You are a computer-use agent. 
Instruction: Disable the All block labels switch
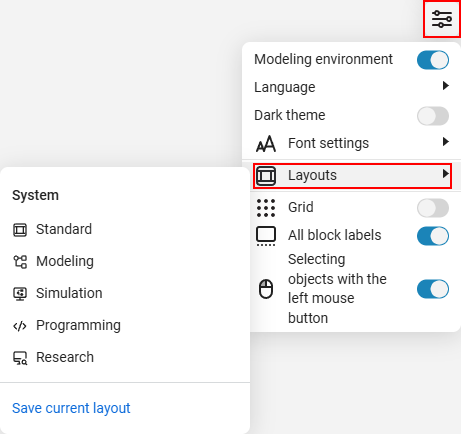point(433,236)
